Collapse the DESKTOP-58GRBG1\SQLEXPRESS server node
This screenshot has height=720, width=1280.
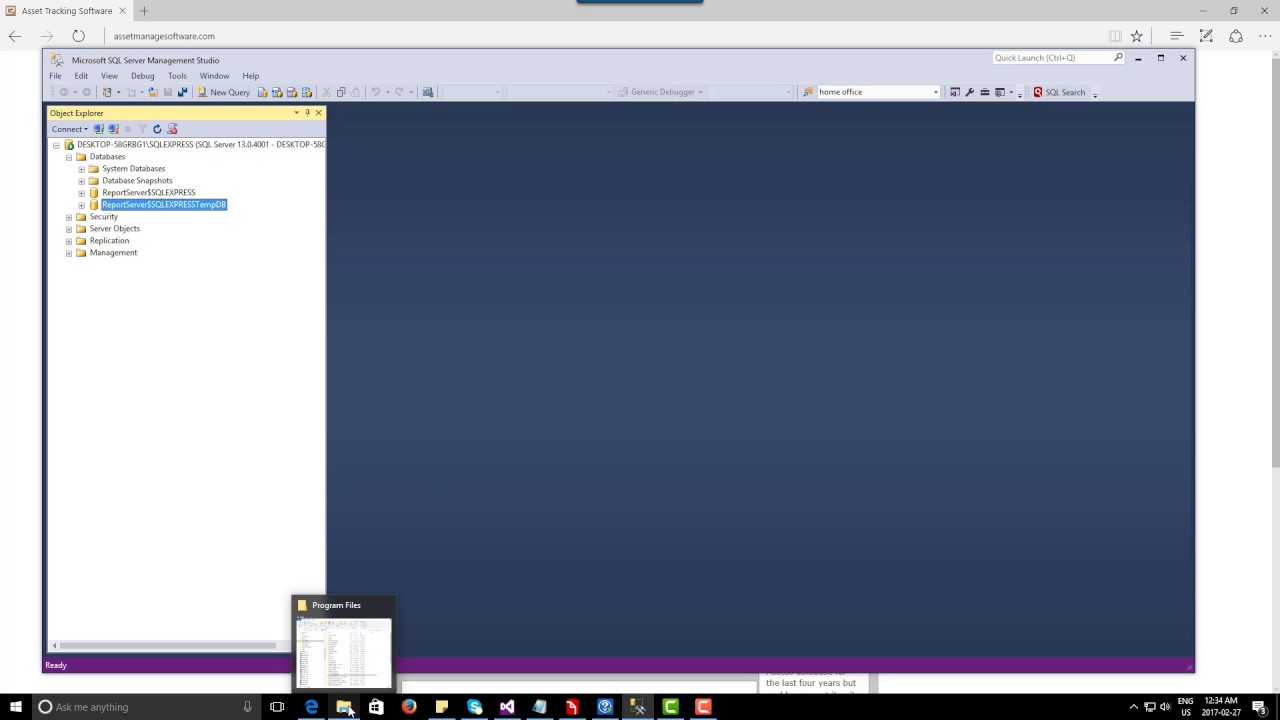56,145
